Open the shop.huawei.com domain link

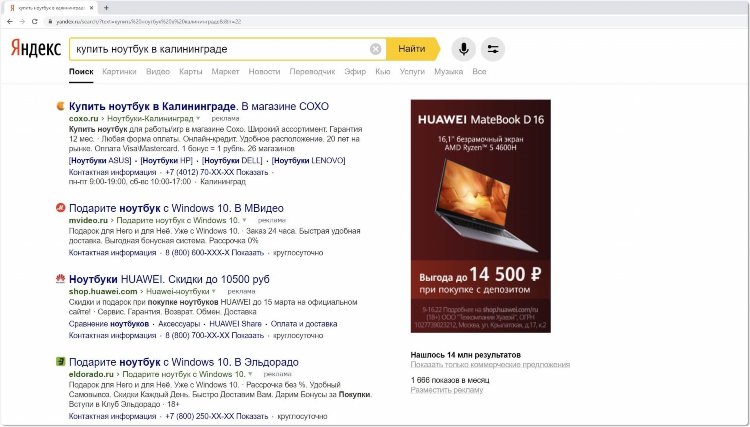click(x=103, y=291)
